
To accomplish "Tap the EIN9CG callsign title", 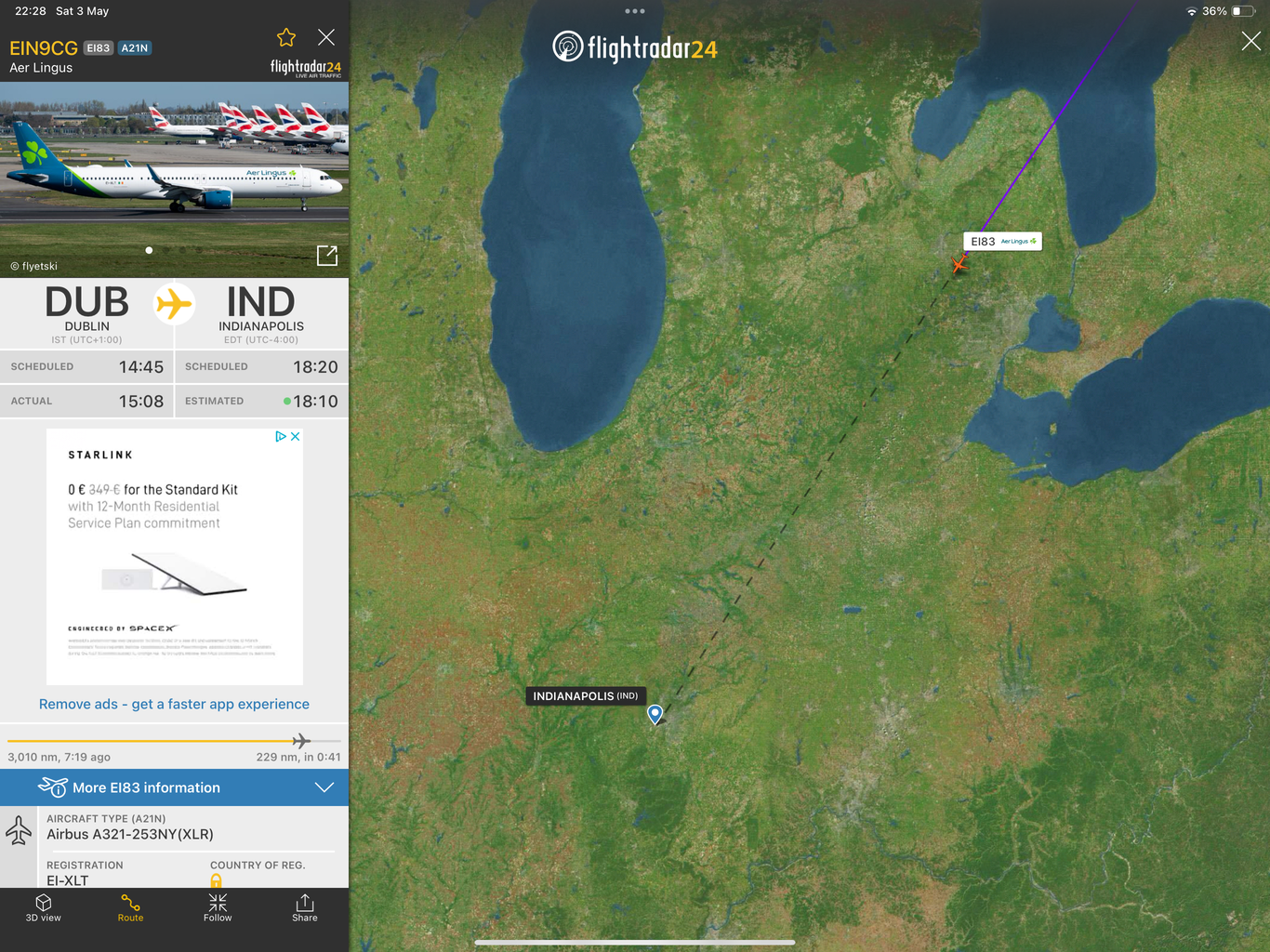I will [44, 48].
